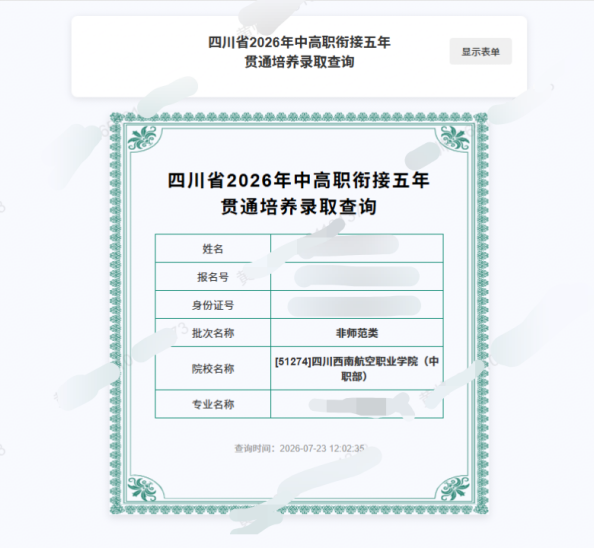The height and width of the screenshot is (549, 594).
Task: Select the 姓名 label cell
Action: click(213, 249)
